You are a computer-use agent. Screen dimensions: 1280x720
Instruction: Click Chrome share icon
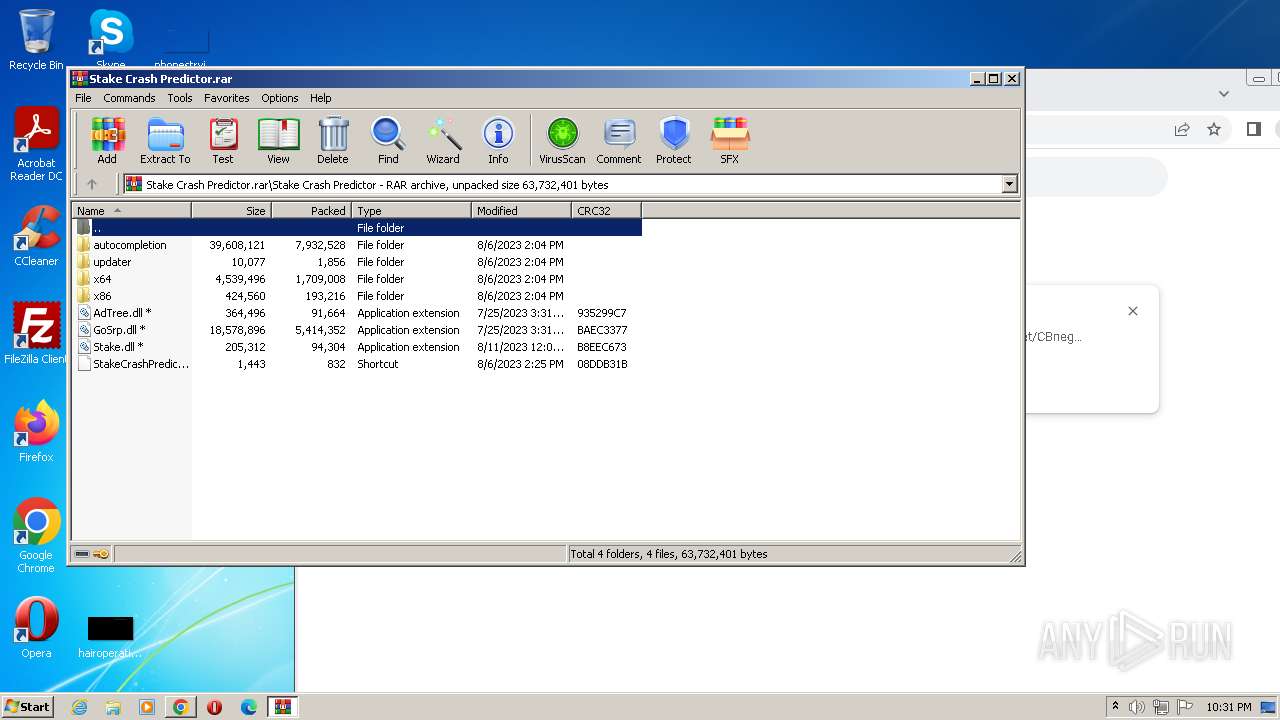[x=1182, y=129]
